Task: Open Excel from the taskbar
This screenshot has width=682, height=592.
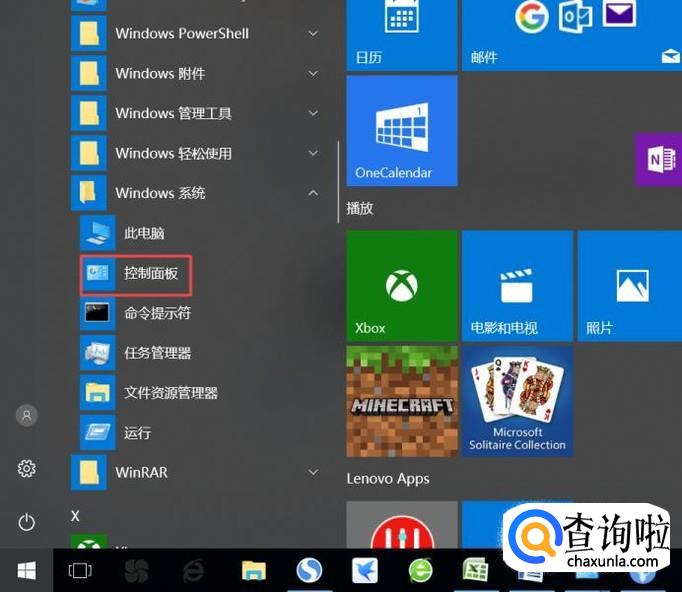Action: pyautogui.click(x=475, y=570)
